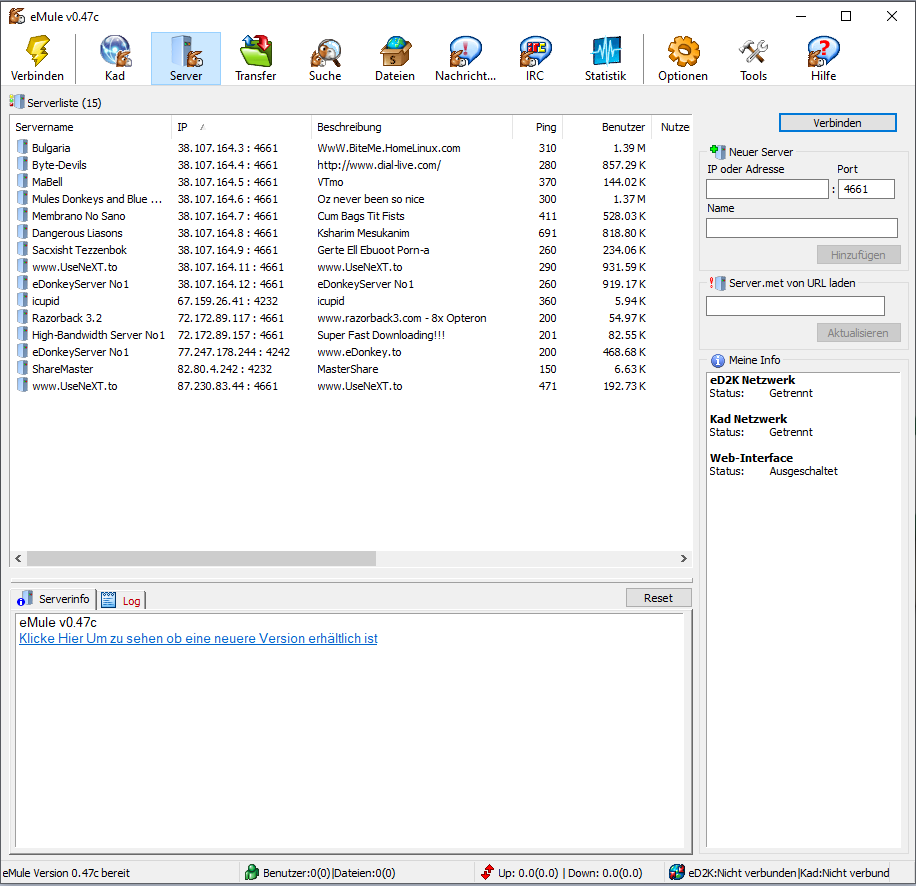The image size is (916, 886).
Task: Sort by Benutzer column header
Action: tap(607, 127)
